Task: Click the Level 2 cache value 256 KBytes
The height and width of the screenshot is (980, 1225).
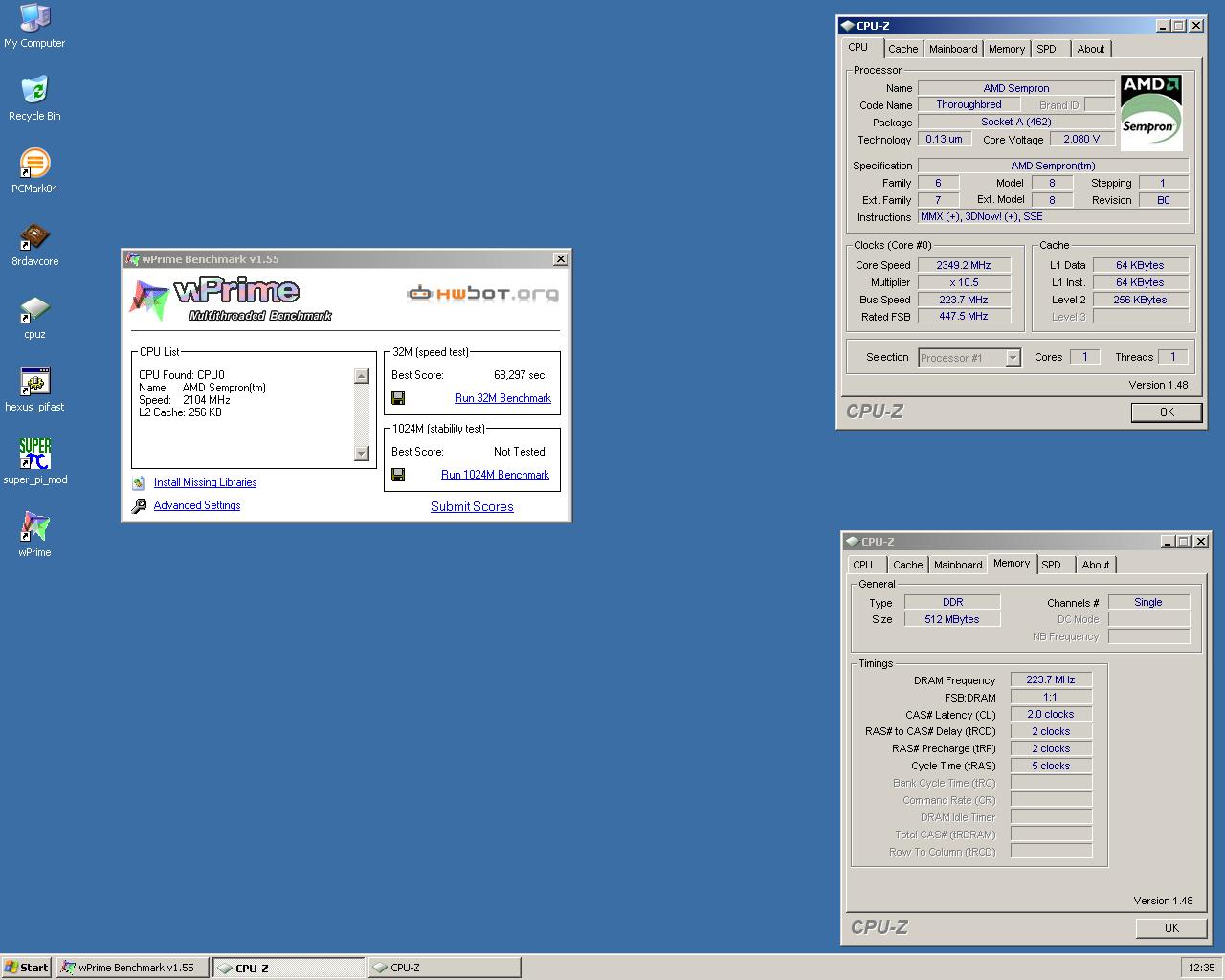Action: click(x=1141, y=300)
